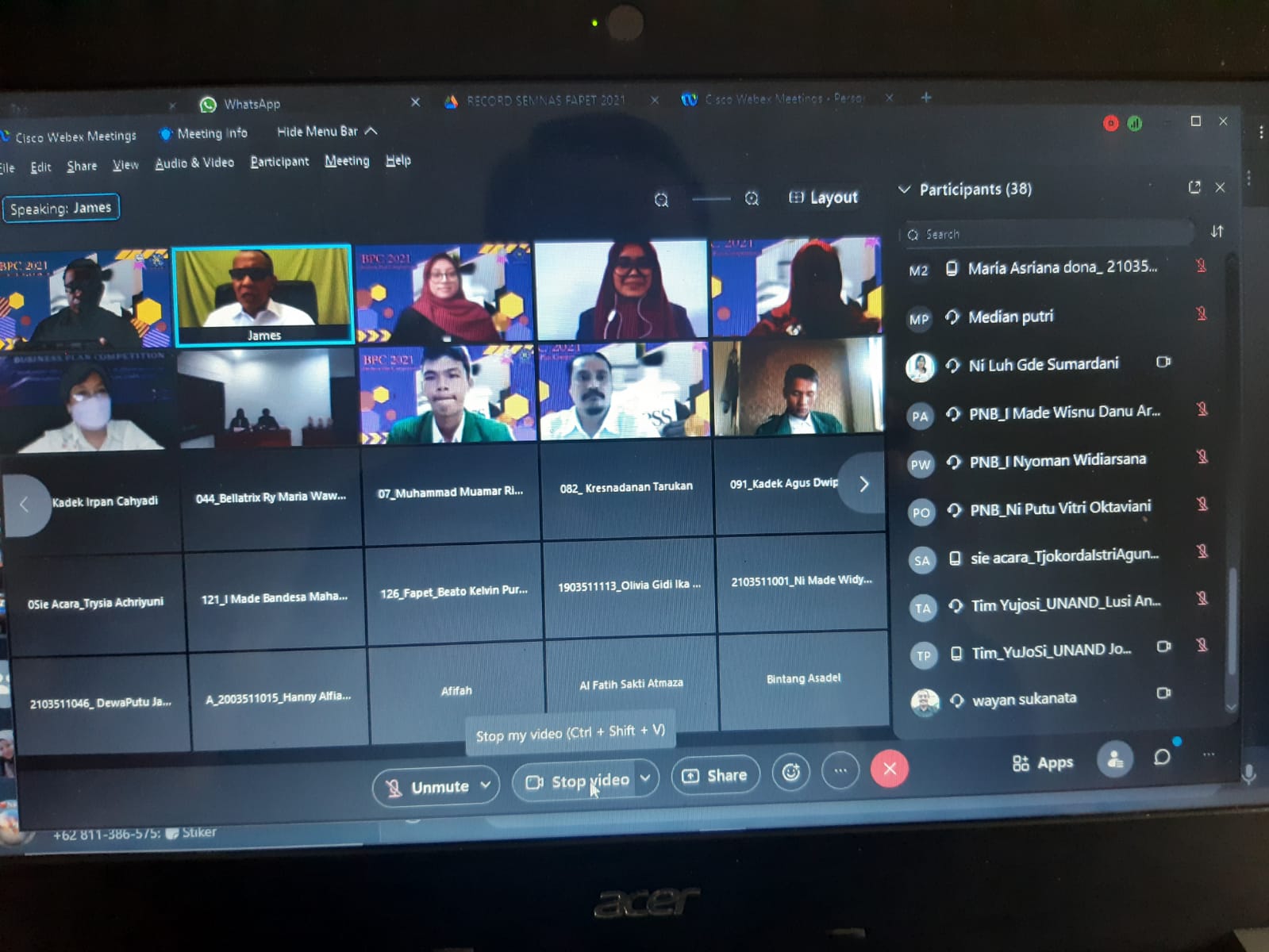The image size is (1269, 952).
Task: Open Stop video options dropdown arrow
Action: tap(646, 778)
